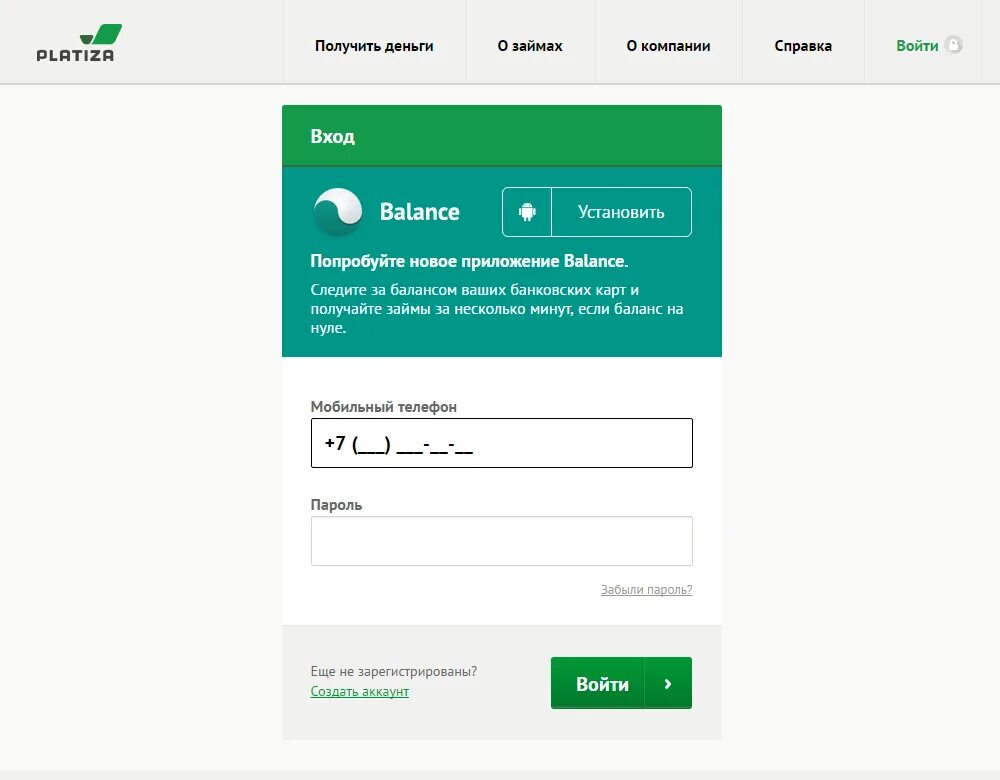The width and height of the screenshot is (1000, 780).
Task: Go to the О компании section
Action: [x=668, y=46]
